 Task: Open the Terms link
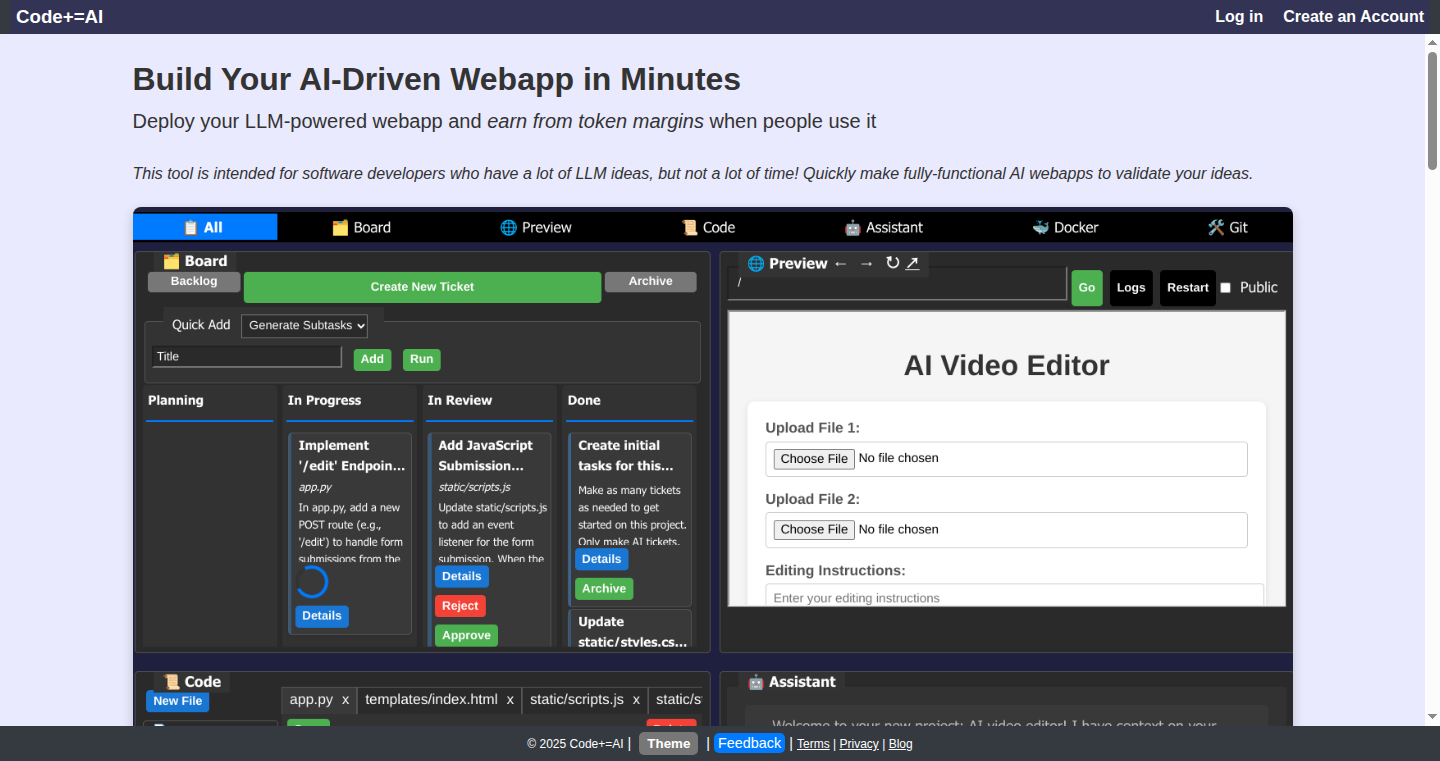pyautogui.click(x=813, y=744)
